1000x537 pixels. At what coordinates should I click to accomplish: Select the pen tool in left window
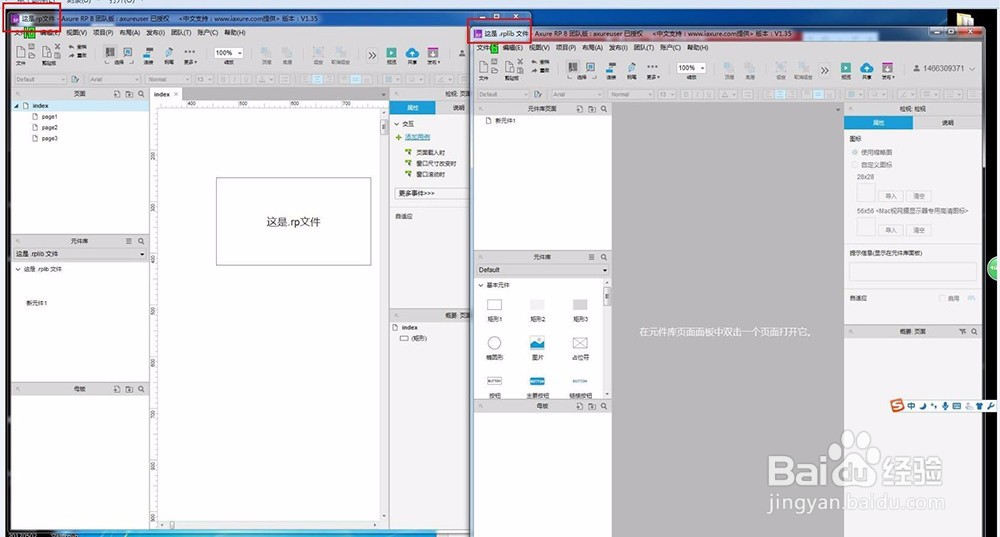pyautogui.click(x=169, y=52)
